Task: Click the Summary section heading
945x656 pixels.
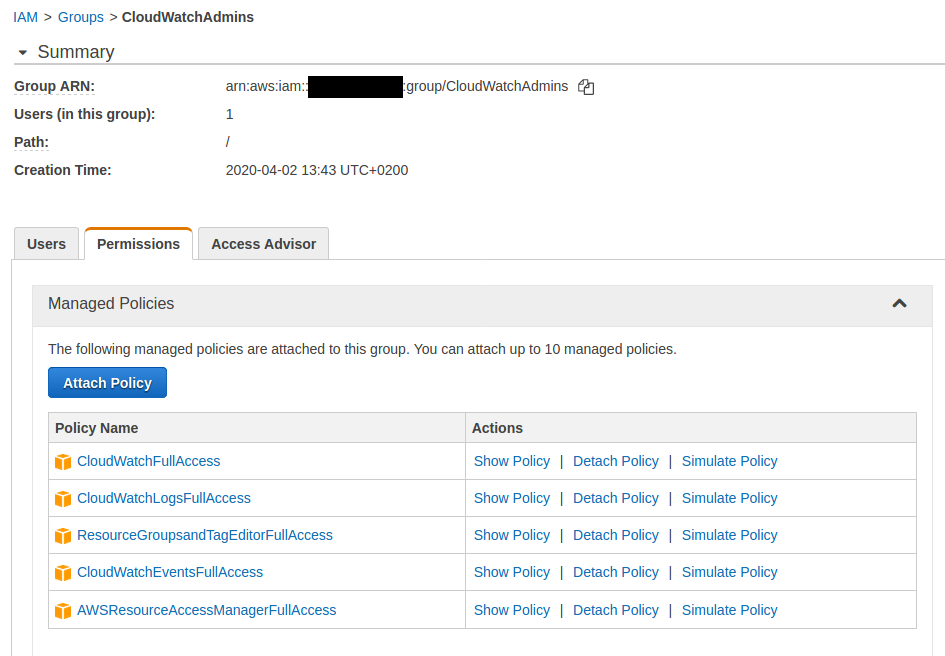Action: pos(76,52)
